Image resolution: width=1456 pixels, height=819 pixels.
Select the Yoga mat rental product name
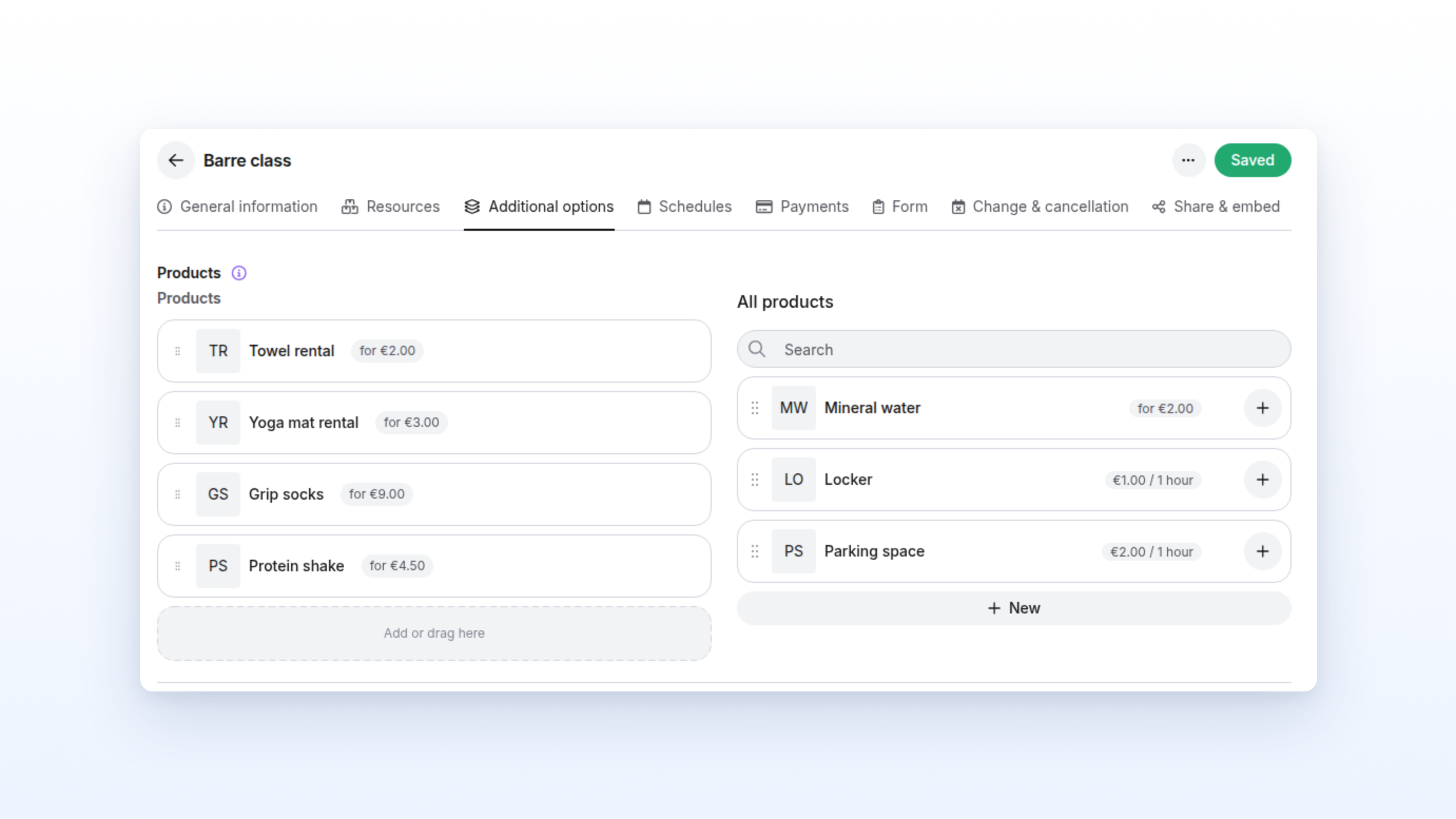pos(304,423)
